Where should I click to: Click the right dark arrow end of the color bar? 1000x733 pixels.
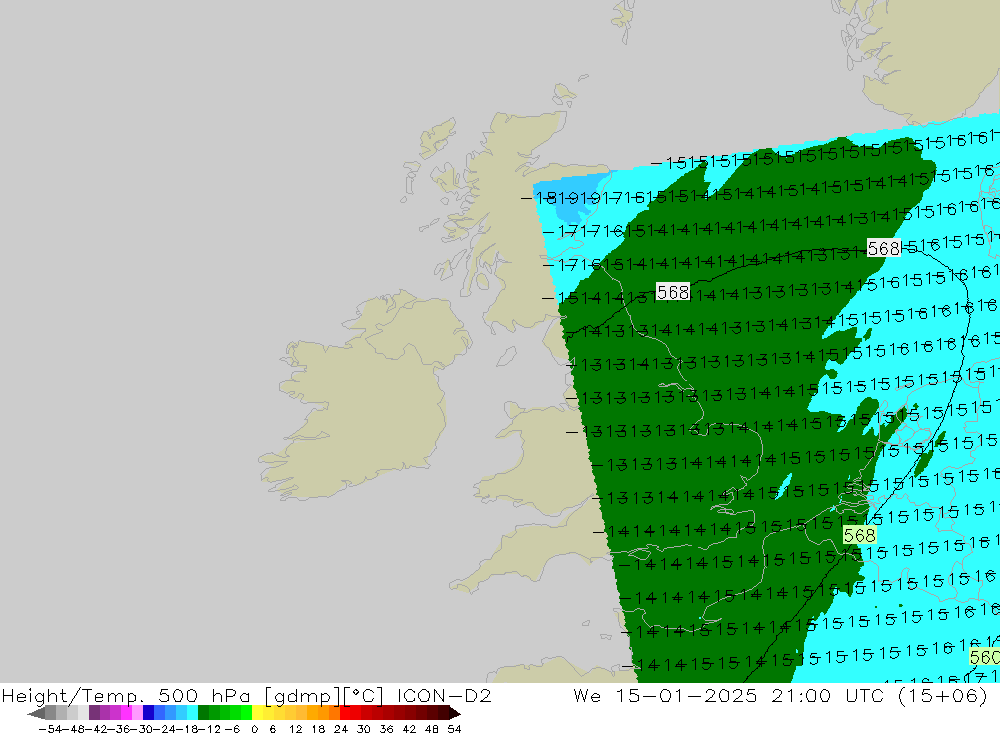click(455, 713)
